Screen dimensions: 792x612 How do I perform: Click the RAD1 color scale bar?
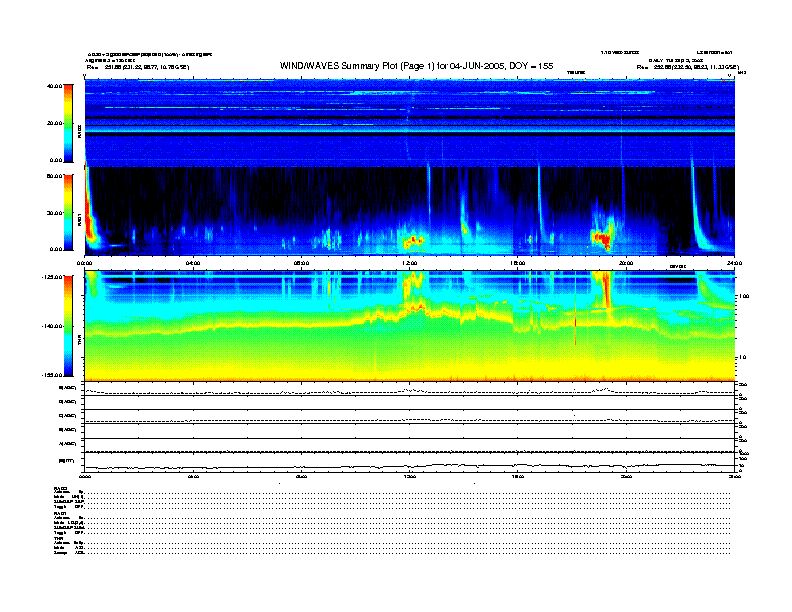tap(68, 213)
